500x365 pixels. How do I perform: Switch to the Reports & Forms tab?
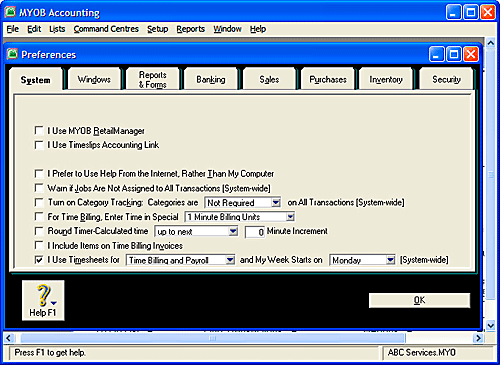153,79
